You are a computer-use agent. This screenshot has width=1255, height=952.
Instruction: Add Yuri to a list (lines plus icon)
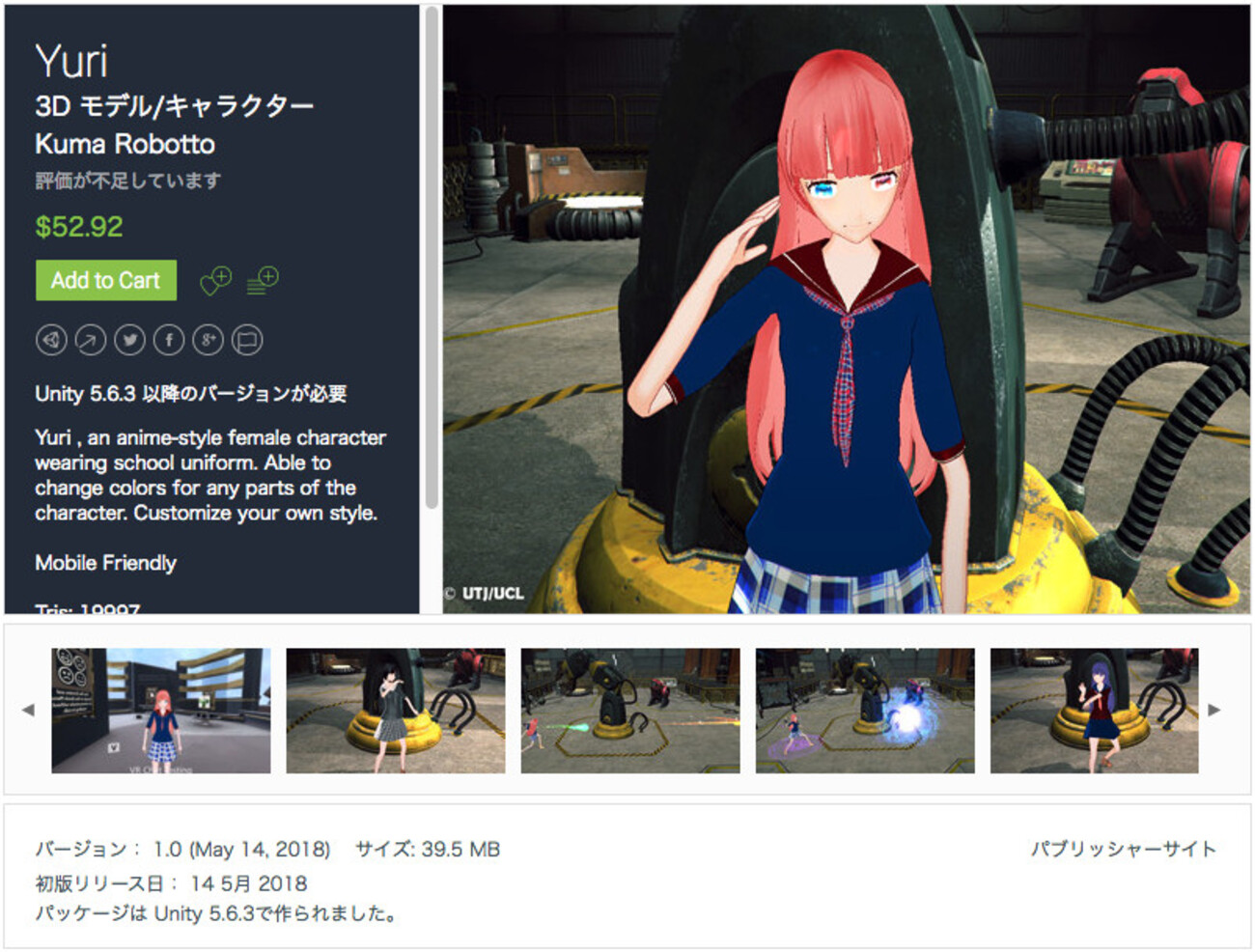click(262, 280)
